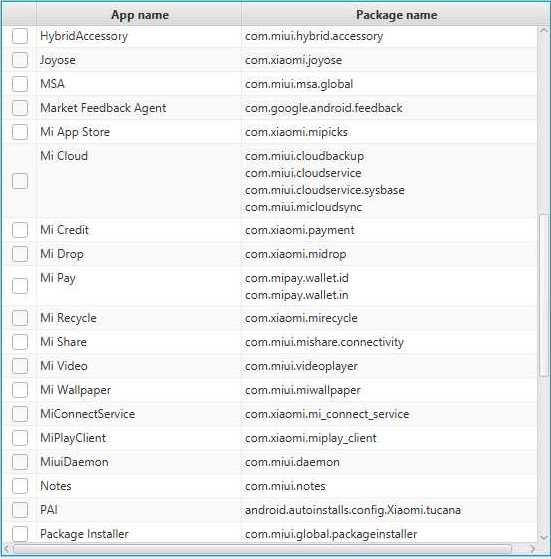Image resolution: width=551 pixels, height=559 pixels.
Task: Select package com.xiaomi.mi_connect_service
Action: coord(327,414)
